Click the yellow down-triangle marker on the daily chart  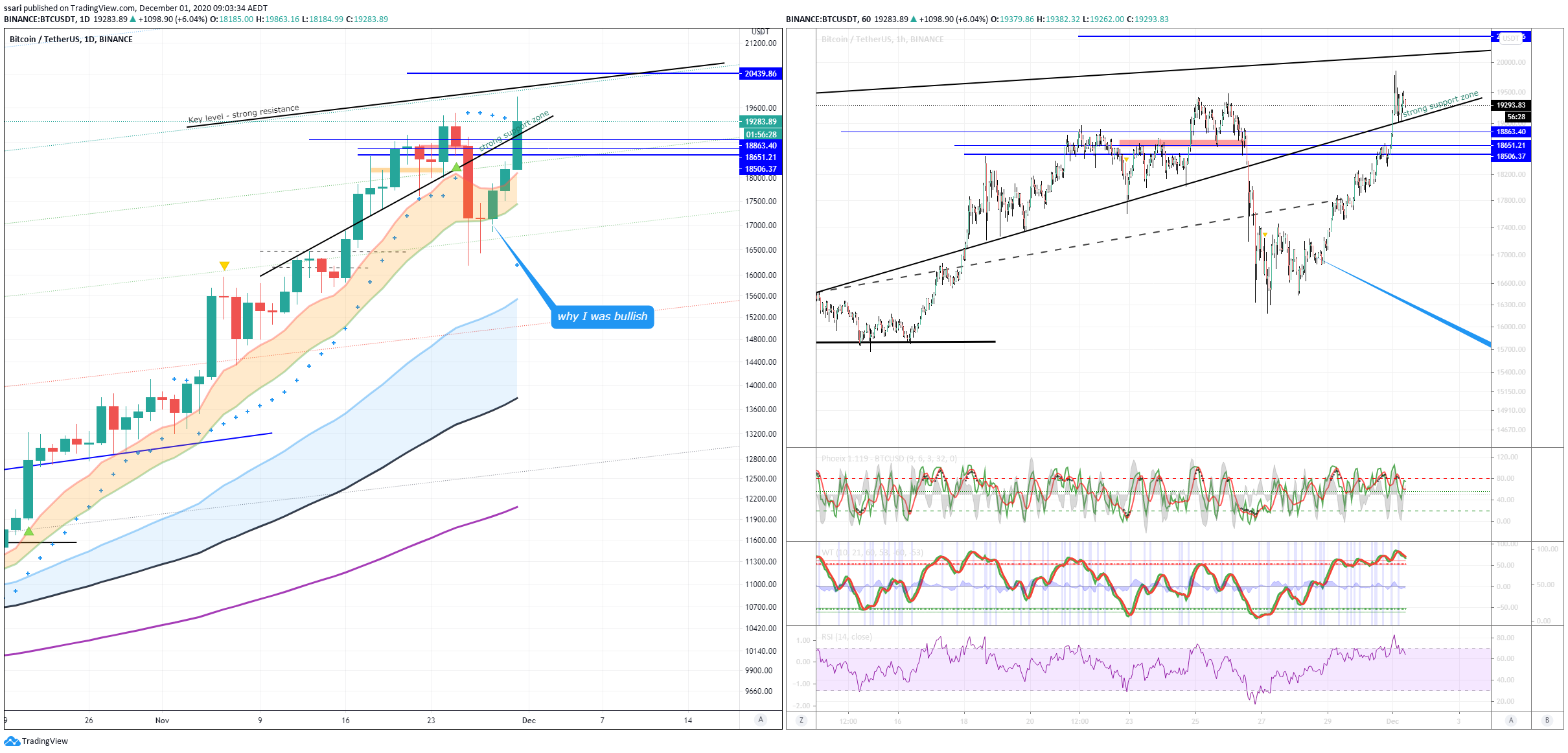224,266
